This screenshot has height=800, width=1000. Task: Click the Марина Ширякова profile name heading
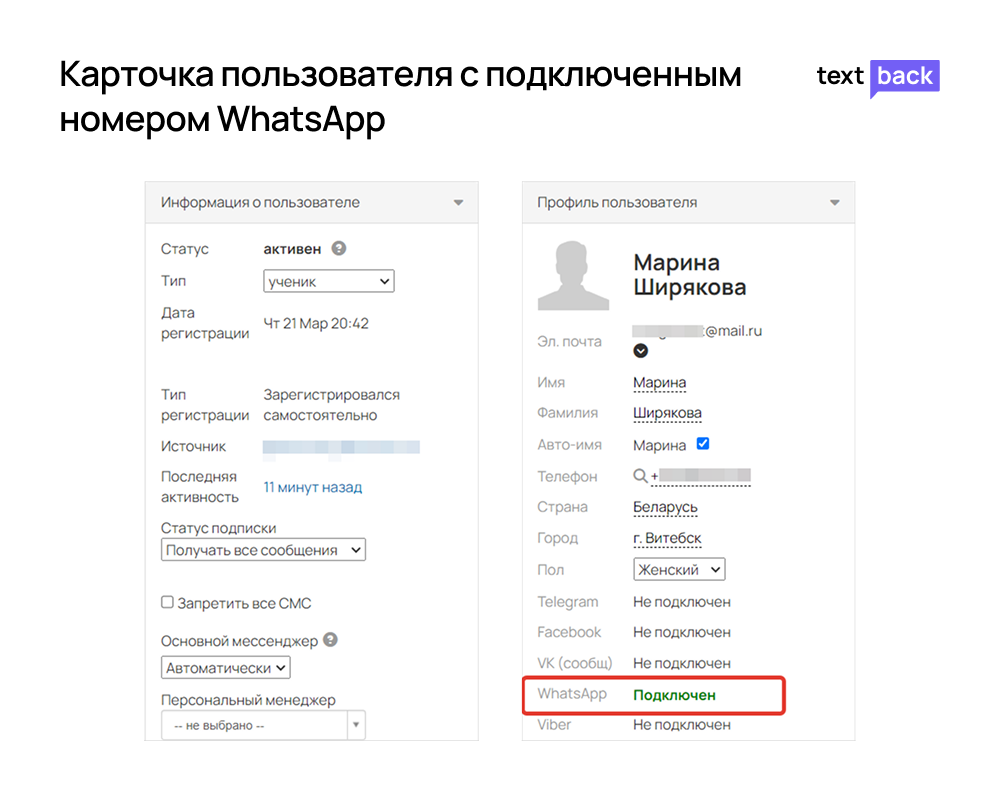point(689,275)
